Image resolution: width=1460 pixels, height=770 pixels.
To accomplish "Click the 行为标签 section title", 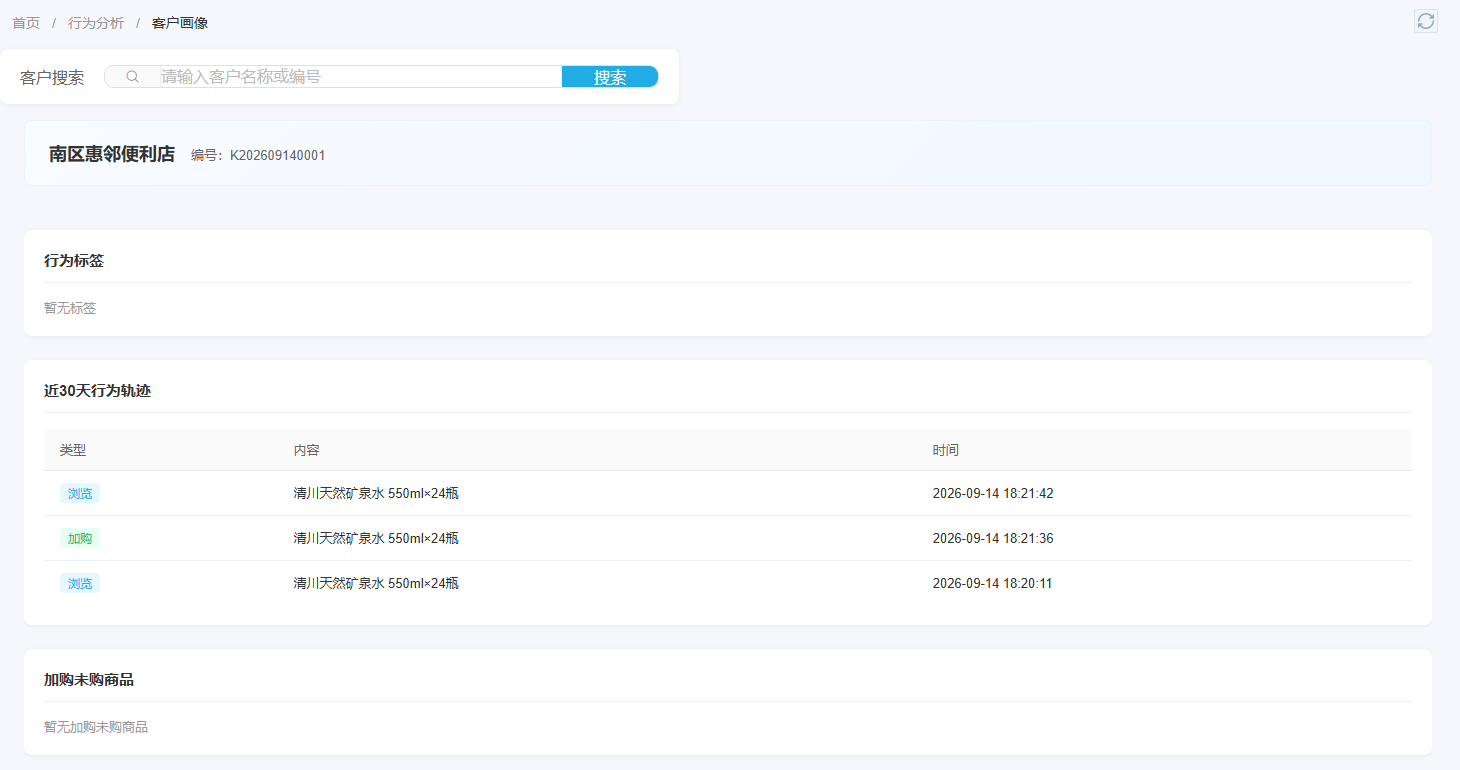I will click(x=74, y=261).
